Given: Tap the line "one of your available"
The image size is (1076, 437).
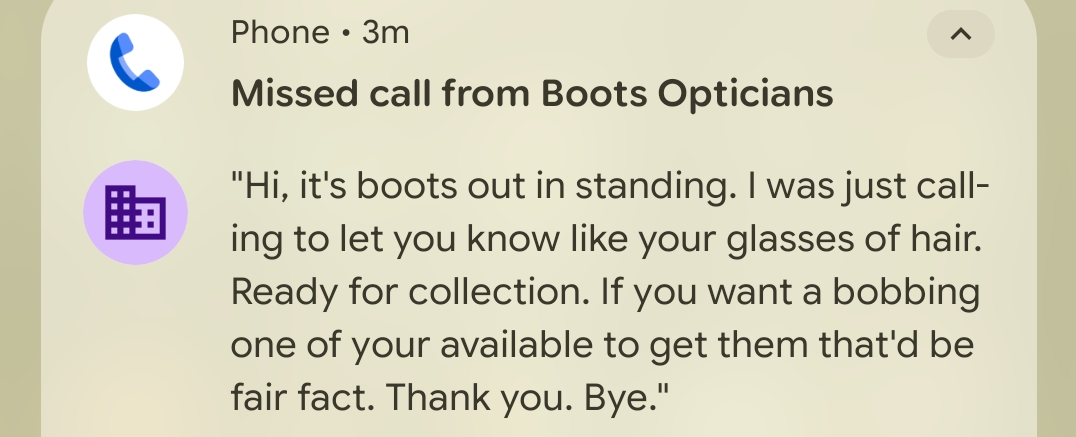Looking at the screenshot, I should click(394, 346).
